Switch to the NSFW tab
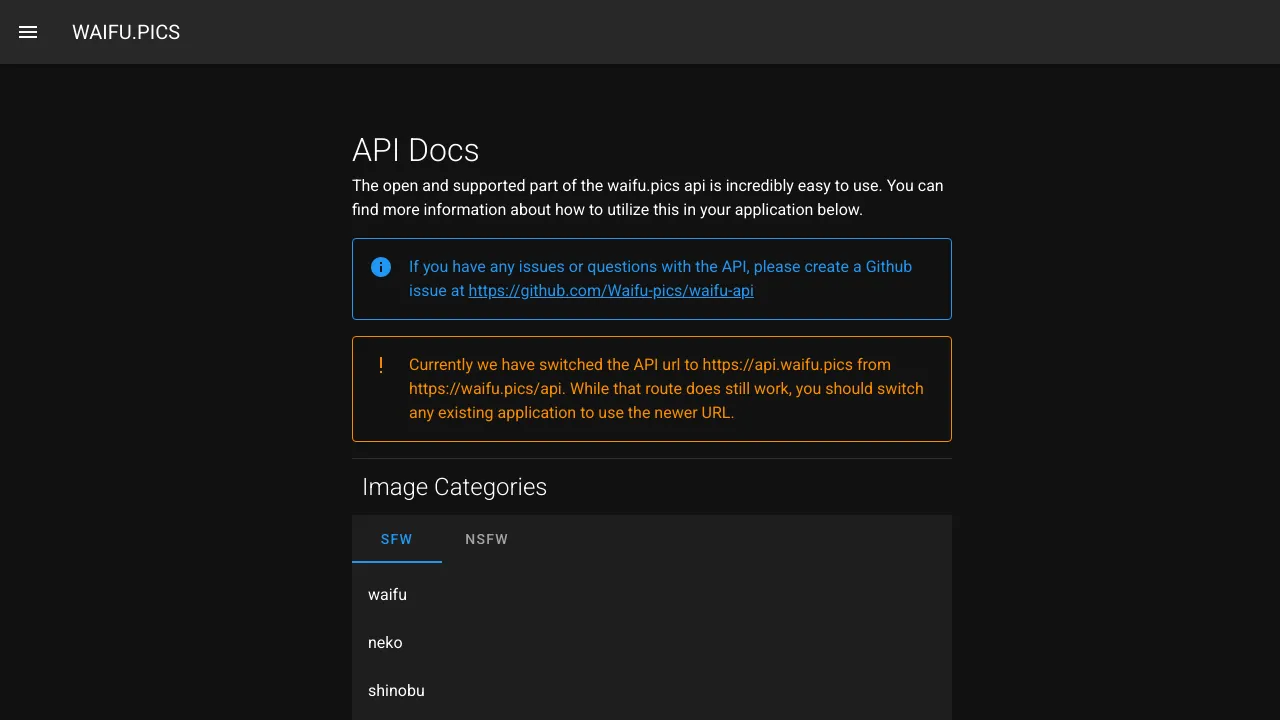 (487, 539)
